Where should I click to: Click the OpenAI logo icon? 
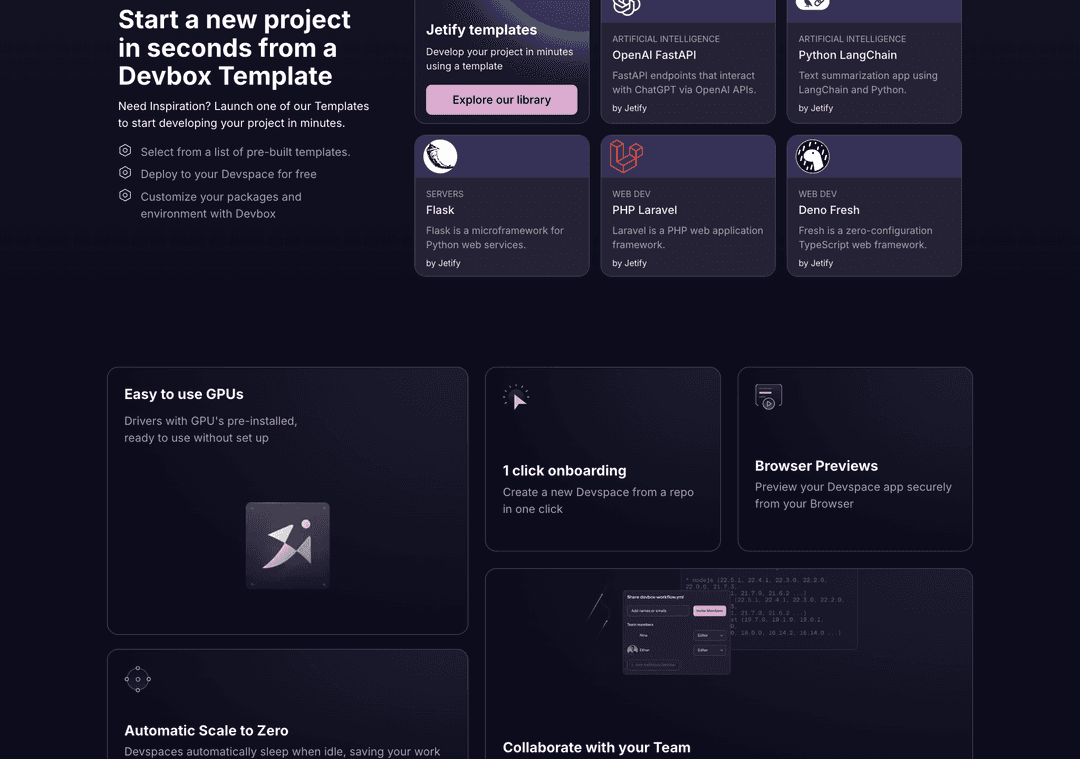[x=626, y=5]
